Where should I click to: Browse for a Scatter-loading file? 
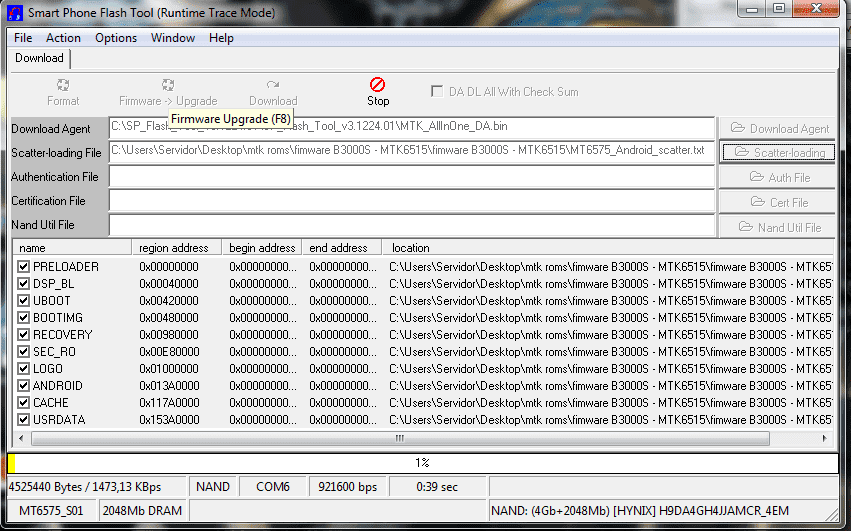(x=777, y=153)
